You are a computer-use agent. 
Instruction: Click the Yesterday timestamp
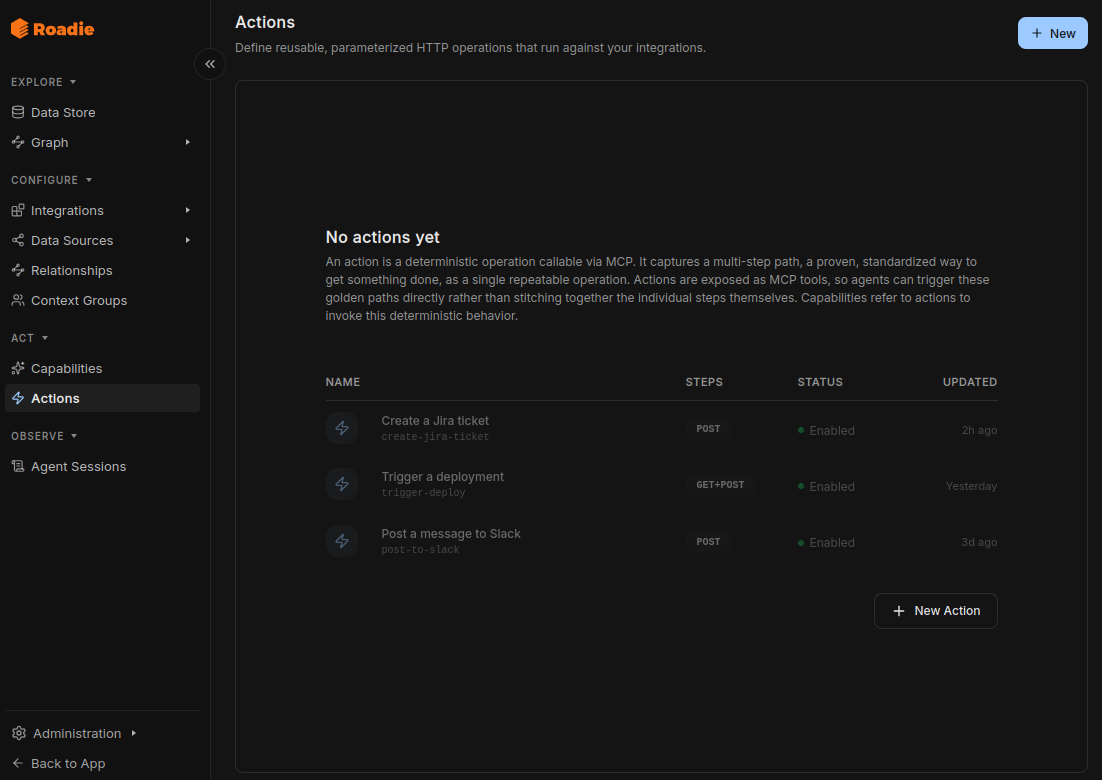coord(971,486)
